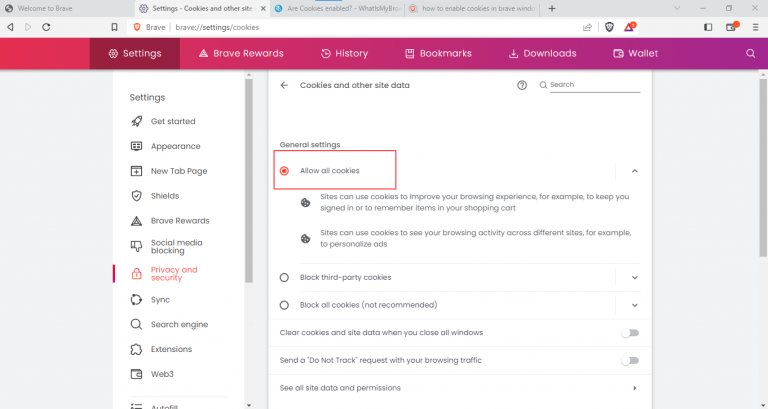This screenshot has height=409, width=768.
Task: Collapse the Allow all cookies details
Action: (x=634, y=171)
